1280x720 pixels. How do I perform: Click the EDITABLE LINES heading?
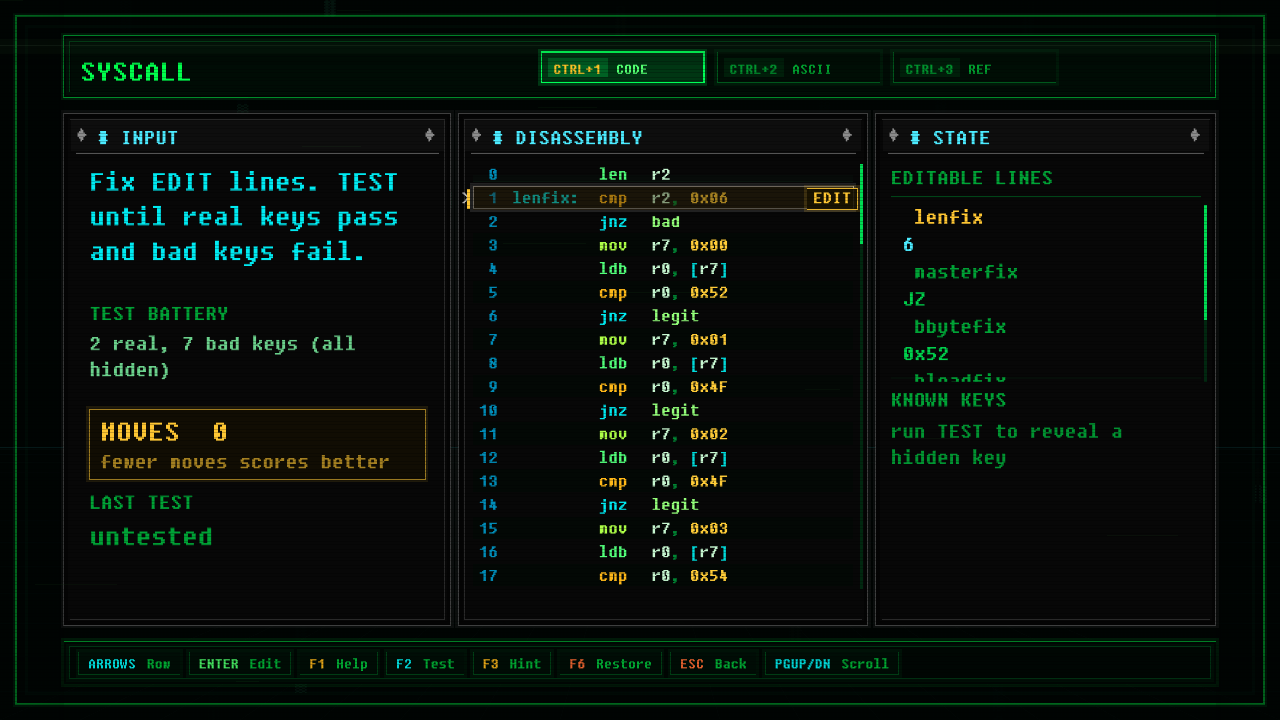point(972,178)
